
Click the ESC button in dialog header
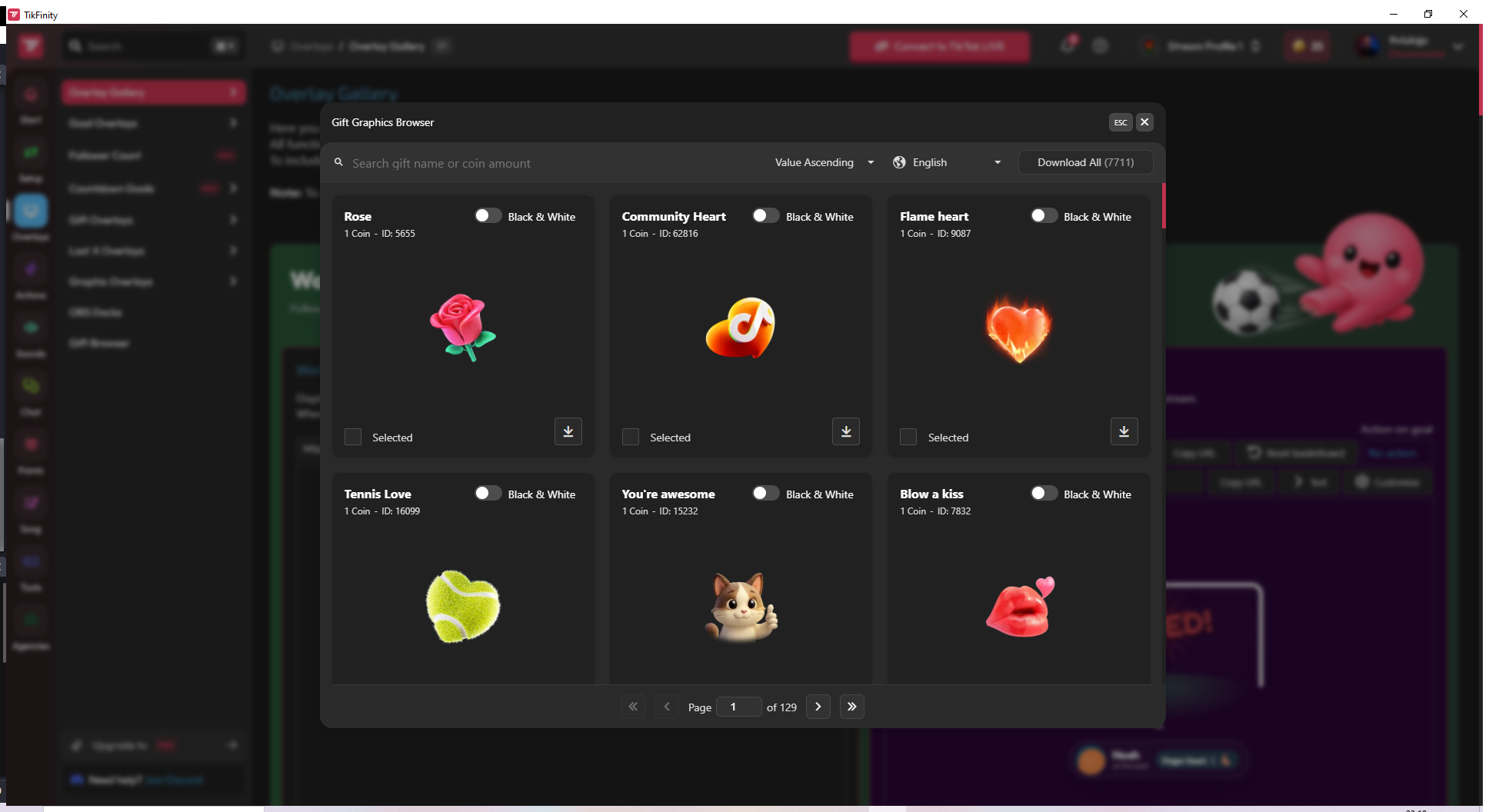tap(1121, 122)
